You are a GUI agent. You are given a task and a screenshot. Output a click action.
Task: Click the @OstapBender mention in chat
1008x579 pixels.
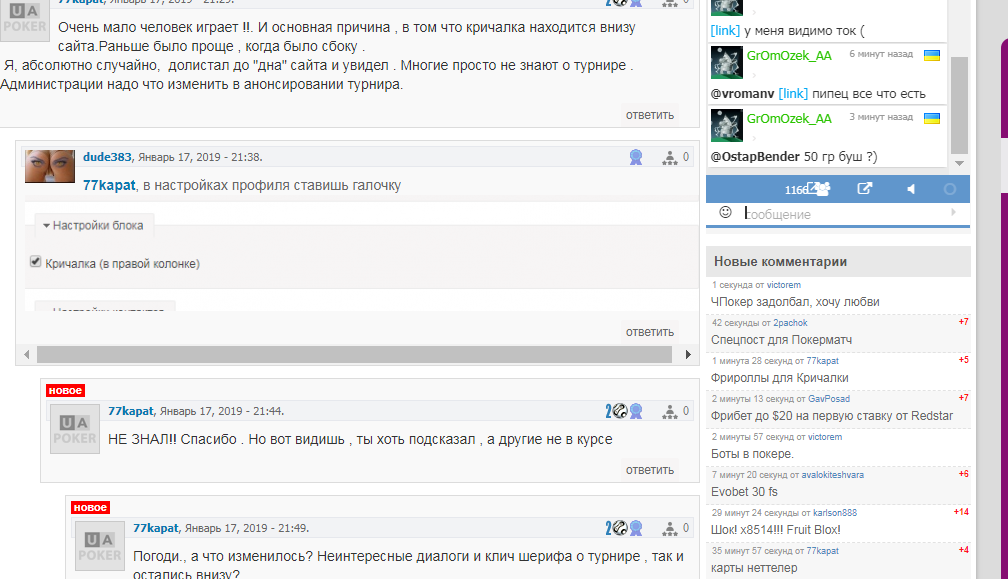(x=755, y=157)
